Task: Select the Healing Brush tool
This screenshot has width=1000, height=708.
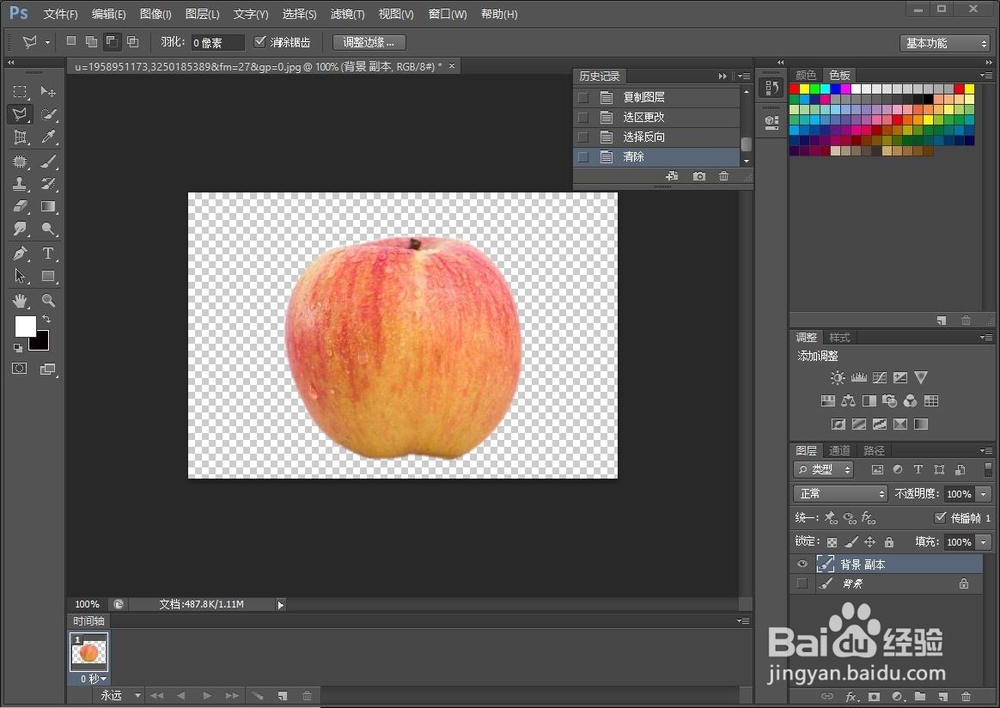Action: (20, 161)
